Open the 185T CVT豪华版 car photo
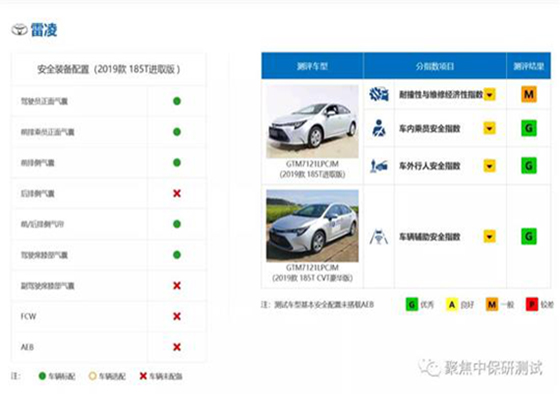The height and width of the screenshot is (394, 560). [312, 226]
